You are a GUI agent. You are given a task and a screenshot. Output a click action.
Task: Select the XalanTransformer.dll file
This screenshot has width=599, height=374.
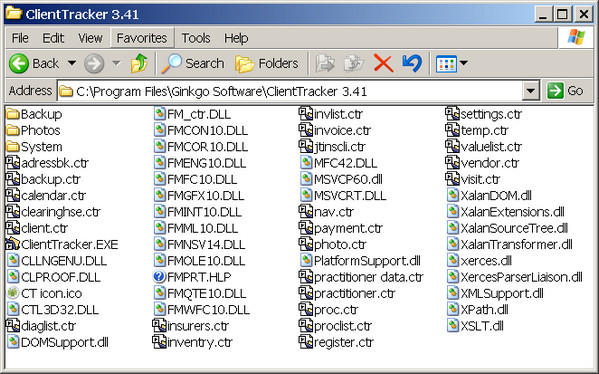(x=510, y=244)
